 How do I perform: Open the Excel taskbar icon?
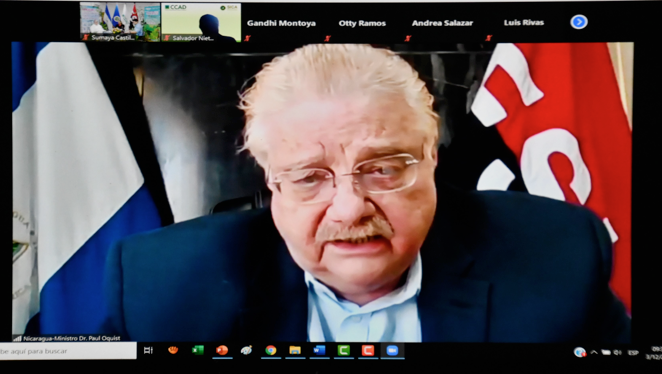coord(198,350)
